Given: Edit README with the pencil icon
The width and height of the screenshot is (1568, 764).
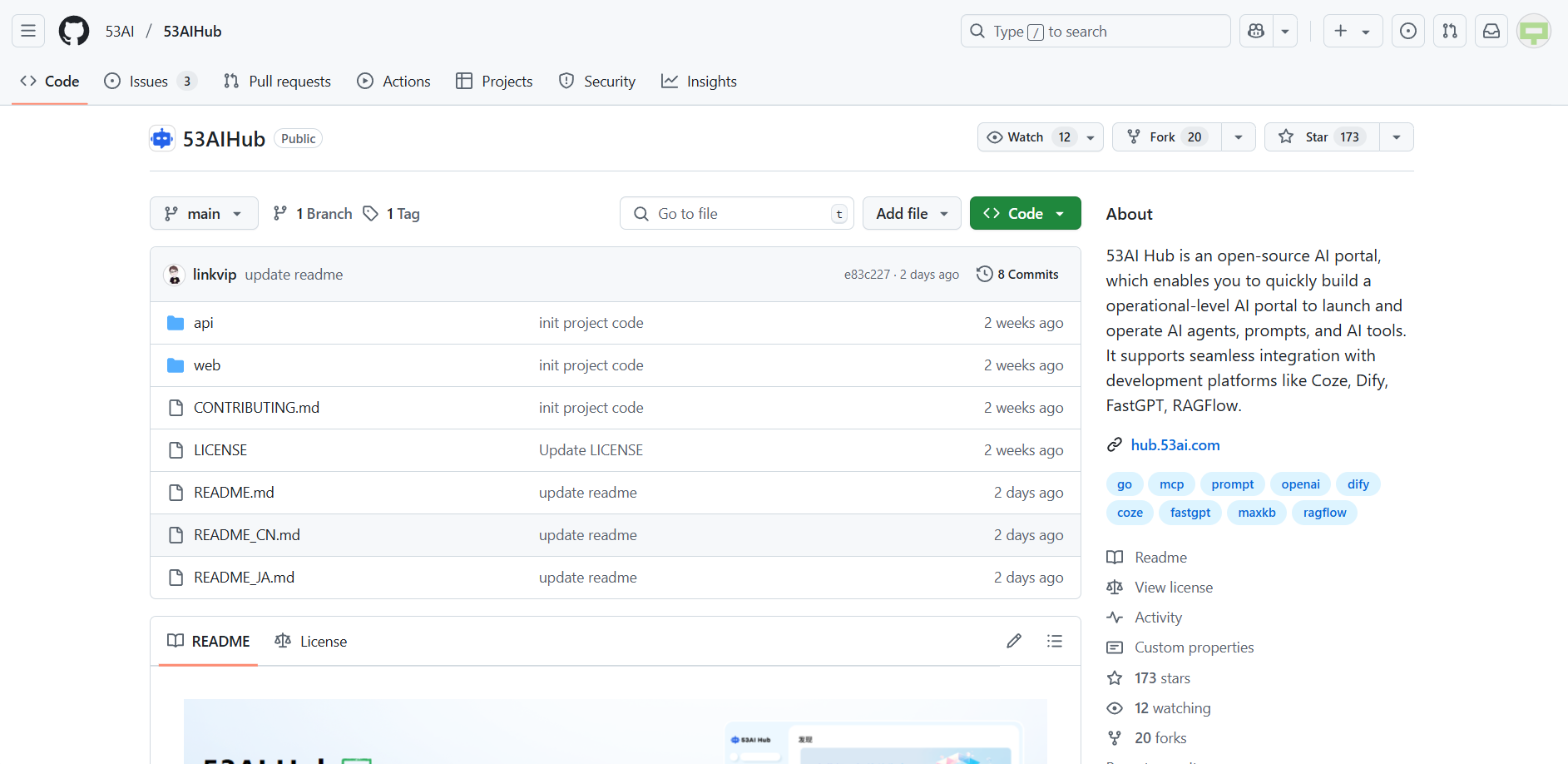Looking at the screenshot, I should pos(1014,641).
